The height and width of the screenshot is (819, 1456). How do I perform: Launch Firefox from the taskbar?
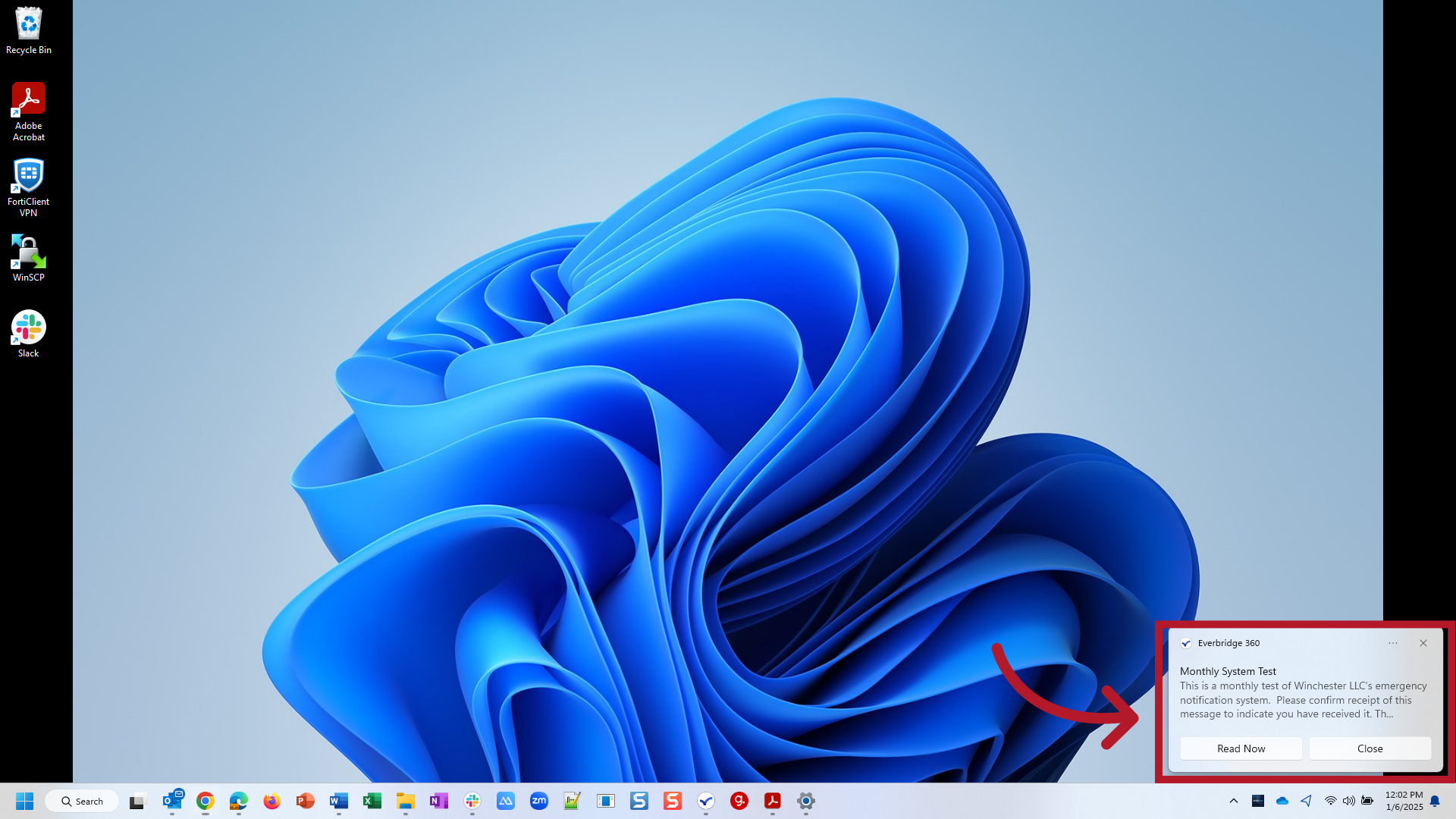pos(271,801)
